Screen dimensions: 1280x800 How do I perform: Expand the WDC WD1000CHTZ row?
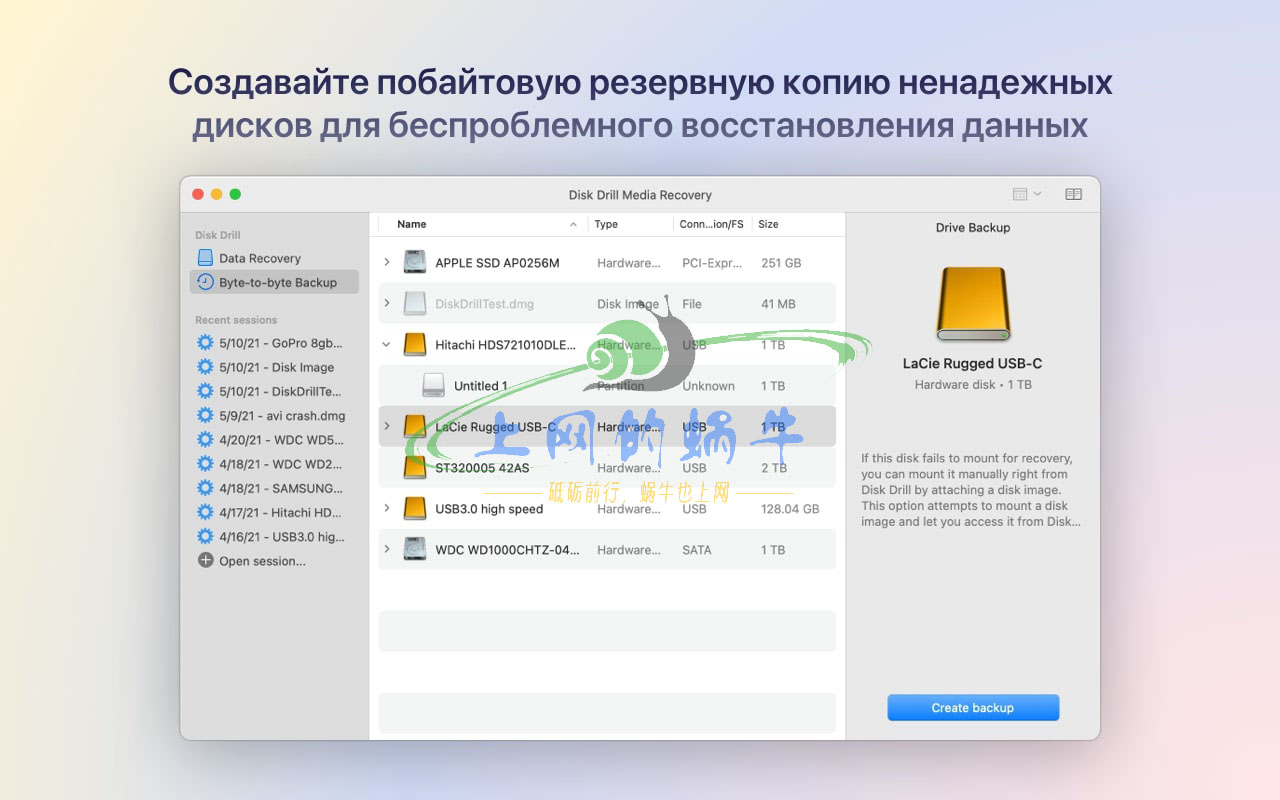(x=387, y=550)
